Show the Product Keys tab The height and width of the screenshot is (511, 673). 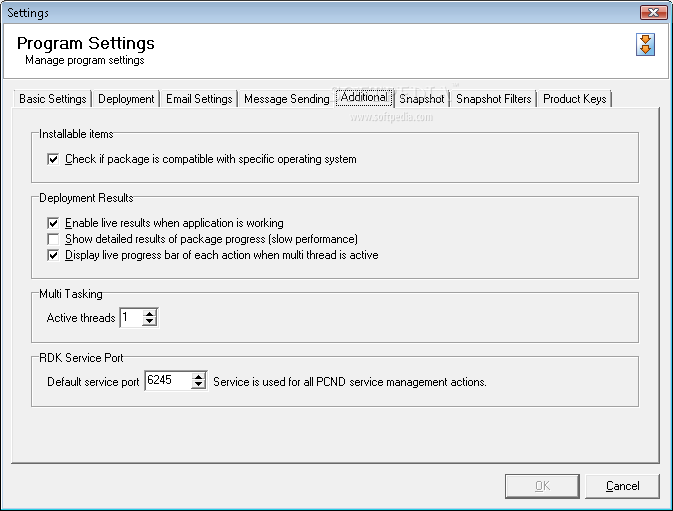[x=575, y=99]
